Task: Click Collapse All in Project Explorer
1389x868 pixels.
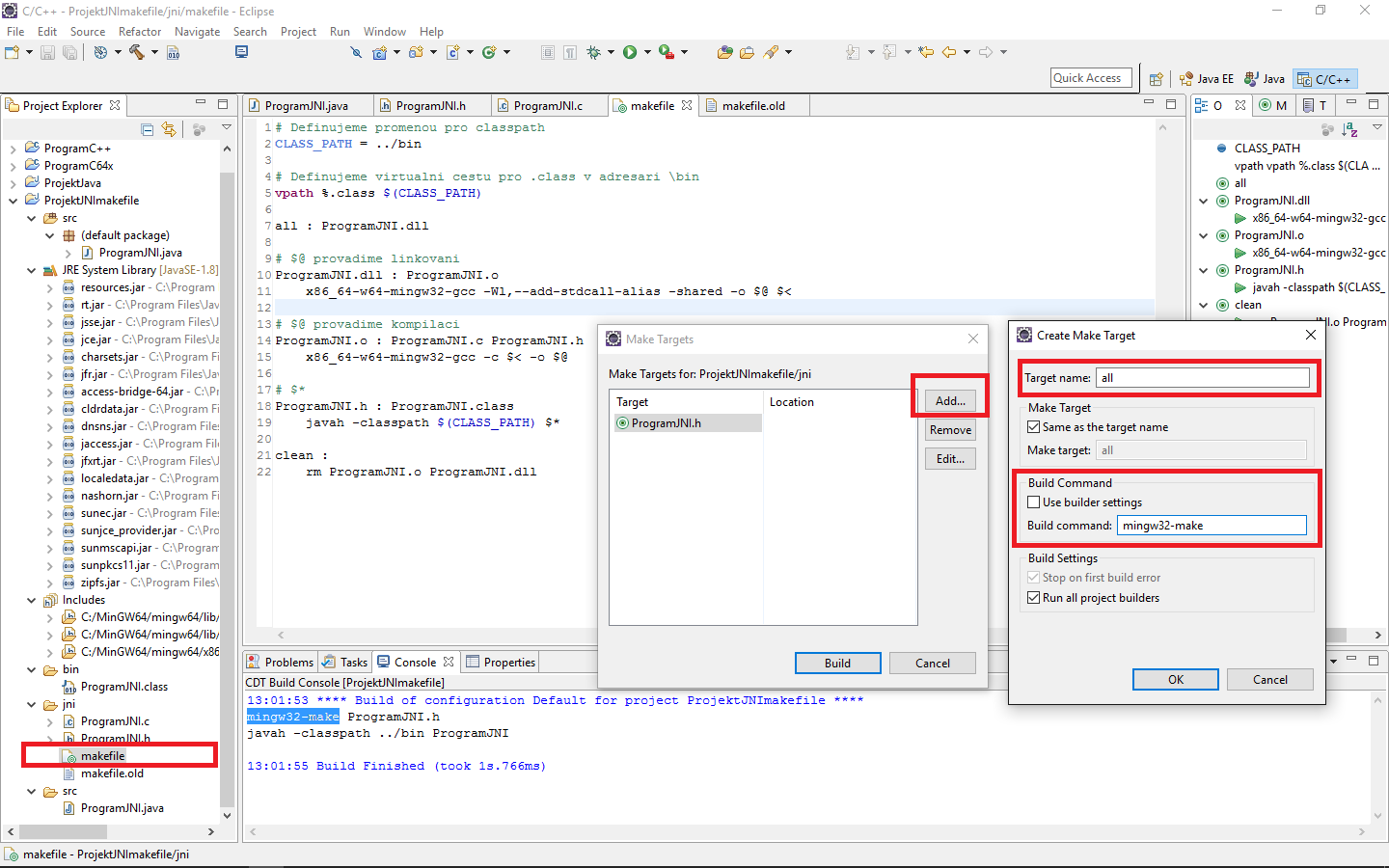Action: coord(148,127)
